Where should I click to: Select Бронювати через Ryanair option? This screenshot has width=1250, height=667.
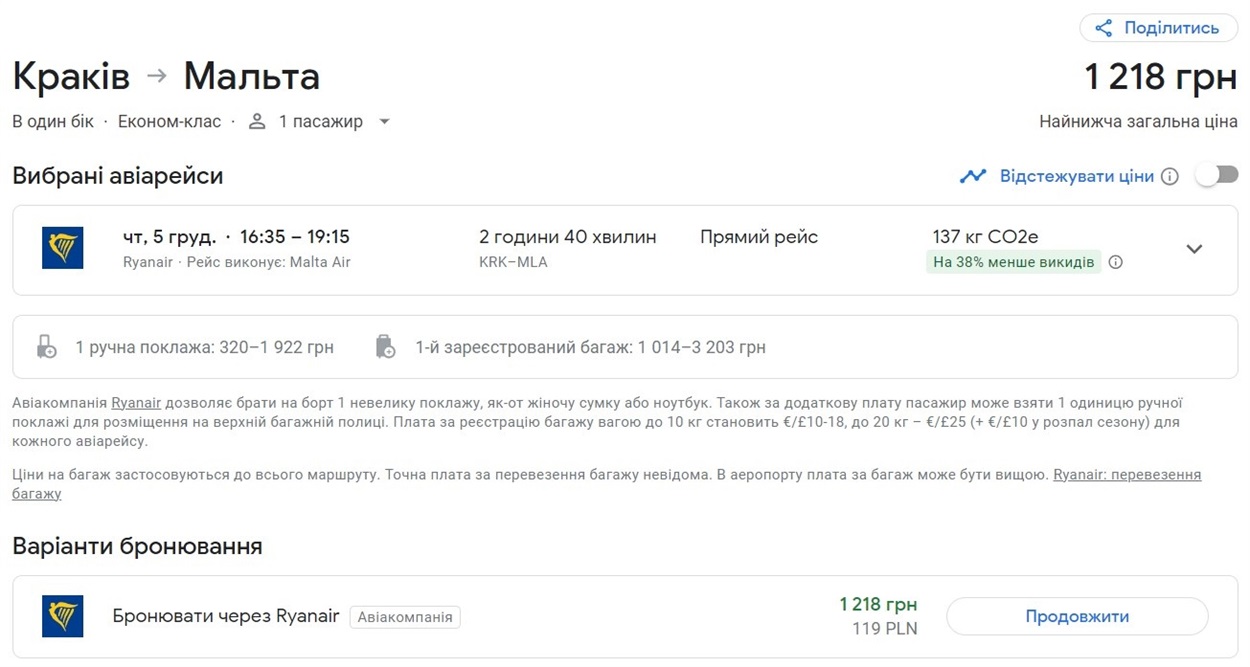(226, 616)
